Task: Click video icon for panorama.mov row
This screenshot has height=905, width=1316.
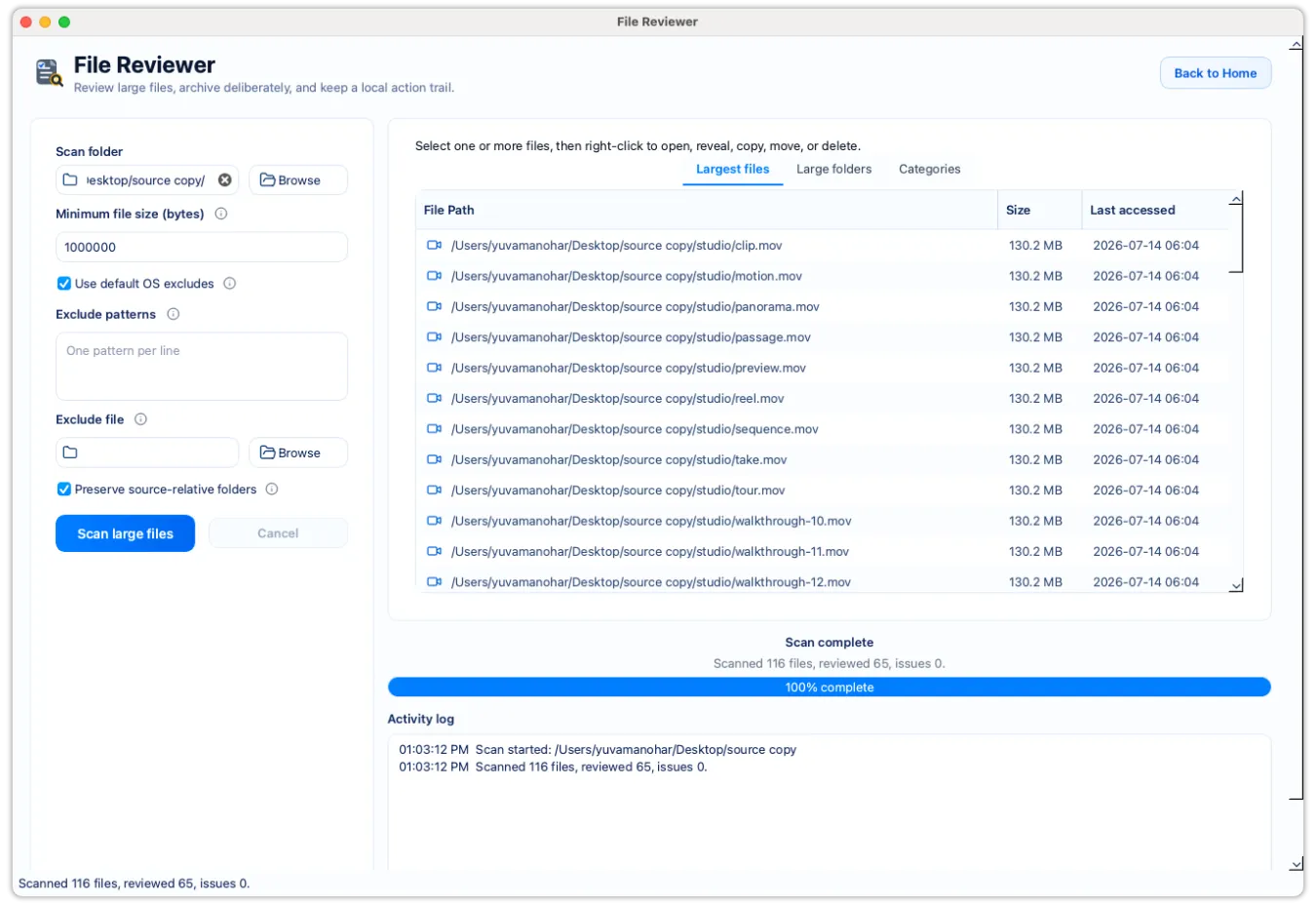Action: click(435, 306)
